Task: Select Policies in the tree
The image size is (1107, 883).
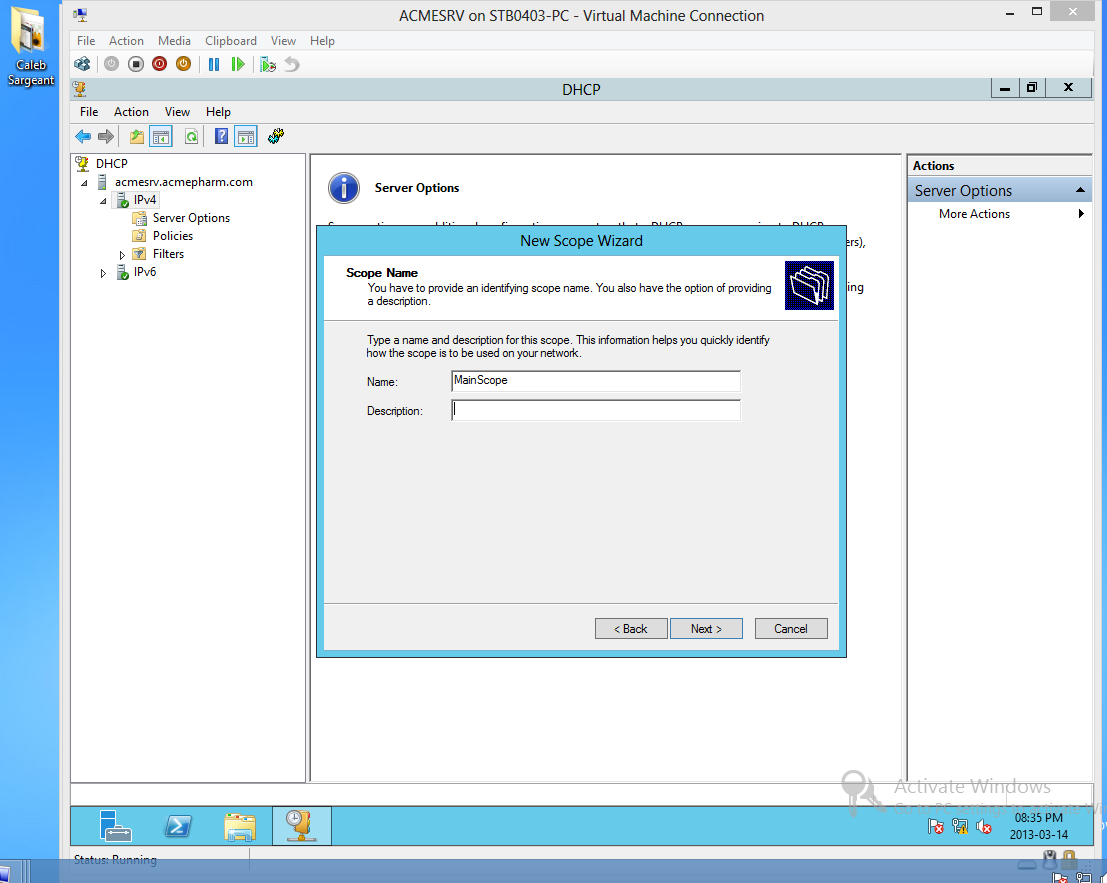Action: (173, 236)
